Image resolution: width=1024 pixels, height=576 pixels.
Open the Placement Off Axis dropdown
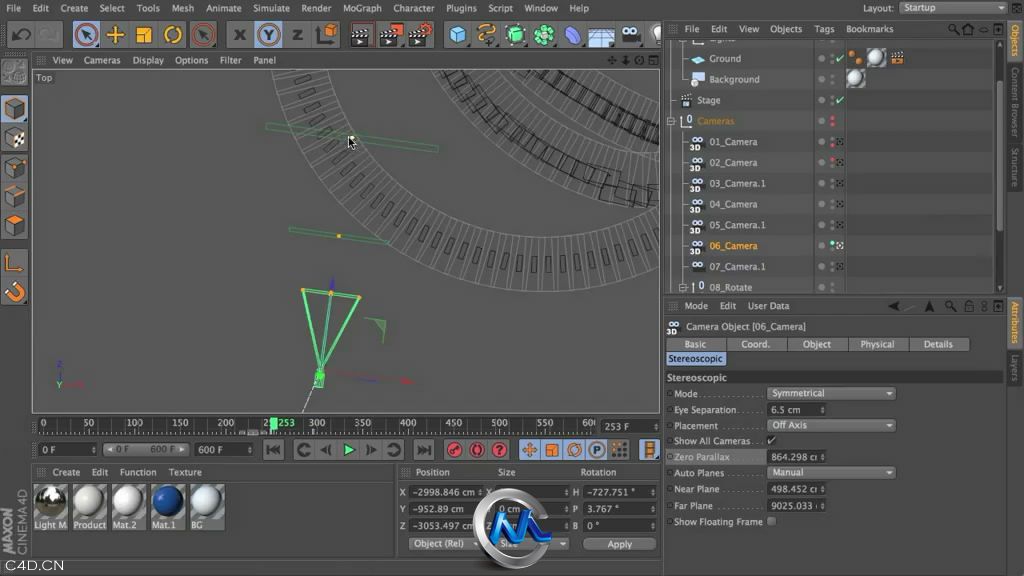pos(831,425)
